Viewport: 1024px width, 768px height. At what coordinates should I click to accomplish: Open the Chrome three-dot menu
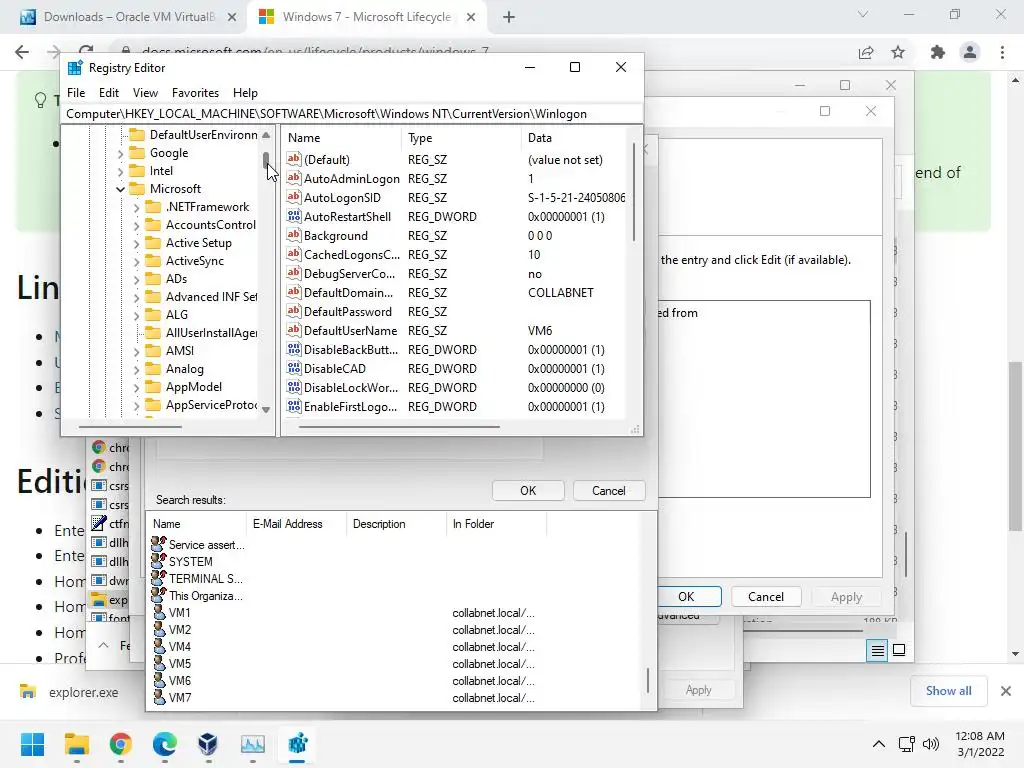[x=1002, y=52]
